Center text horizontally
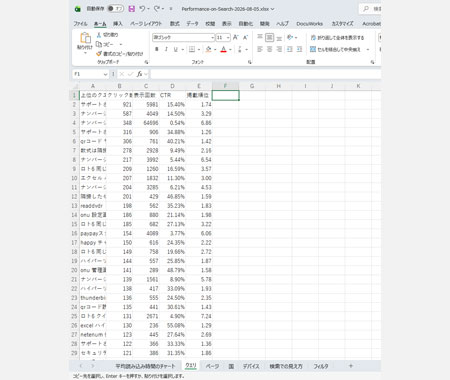450x380 pixels. [270, 49]
